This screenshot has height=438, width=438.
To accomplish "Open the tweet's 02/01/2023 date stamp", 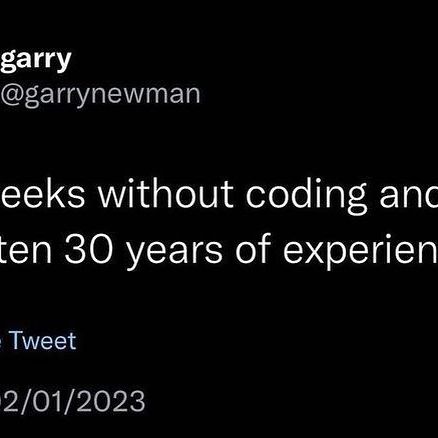I will point(72,401).
